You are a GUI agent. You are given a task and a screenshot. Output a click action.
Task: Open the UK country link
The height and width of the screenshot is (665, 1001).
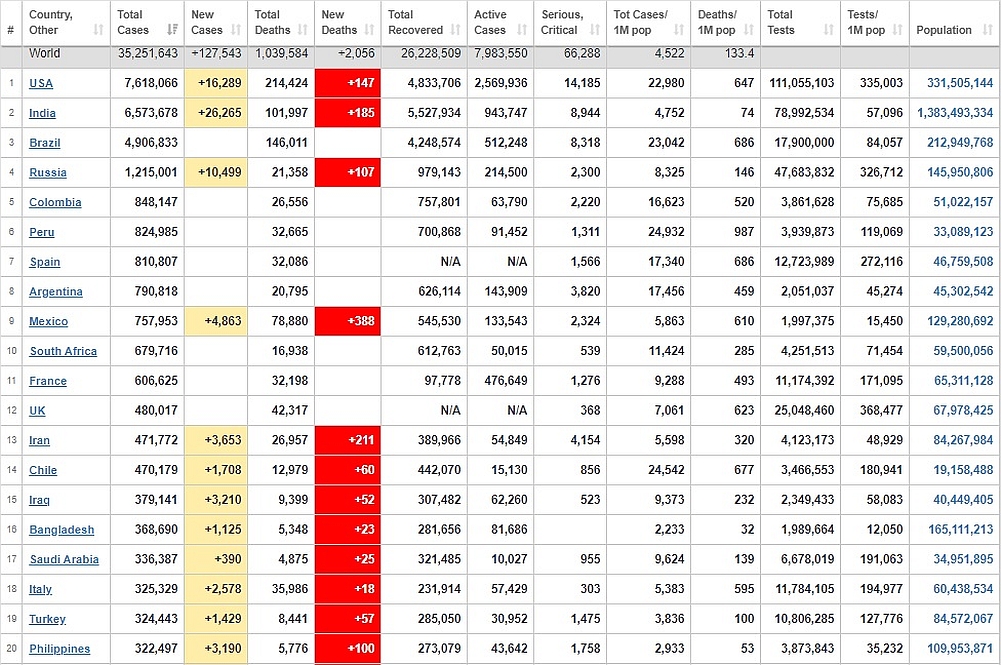coord(37,410)
